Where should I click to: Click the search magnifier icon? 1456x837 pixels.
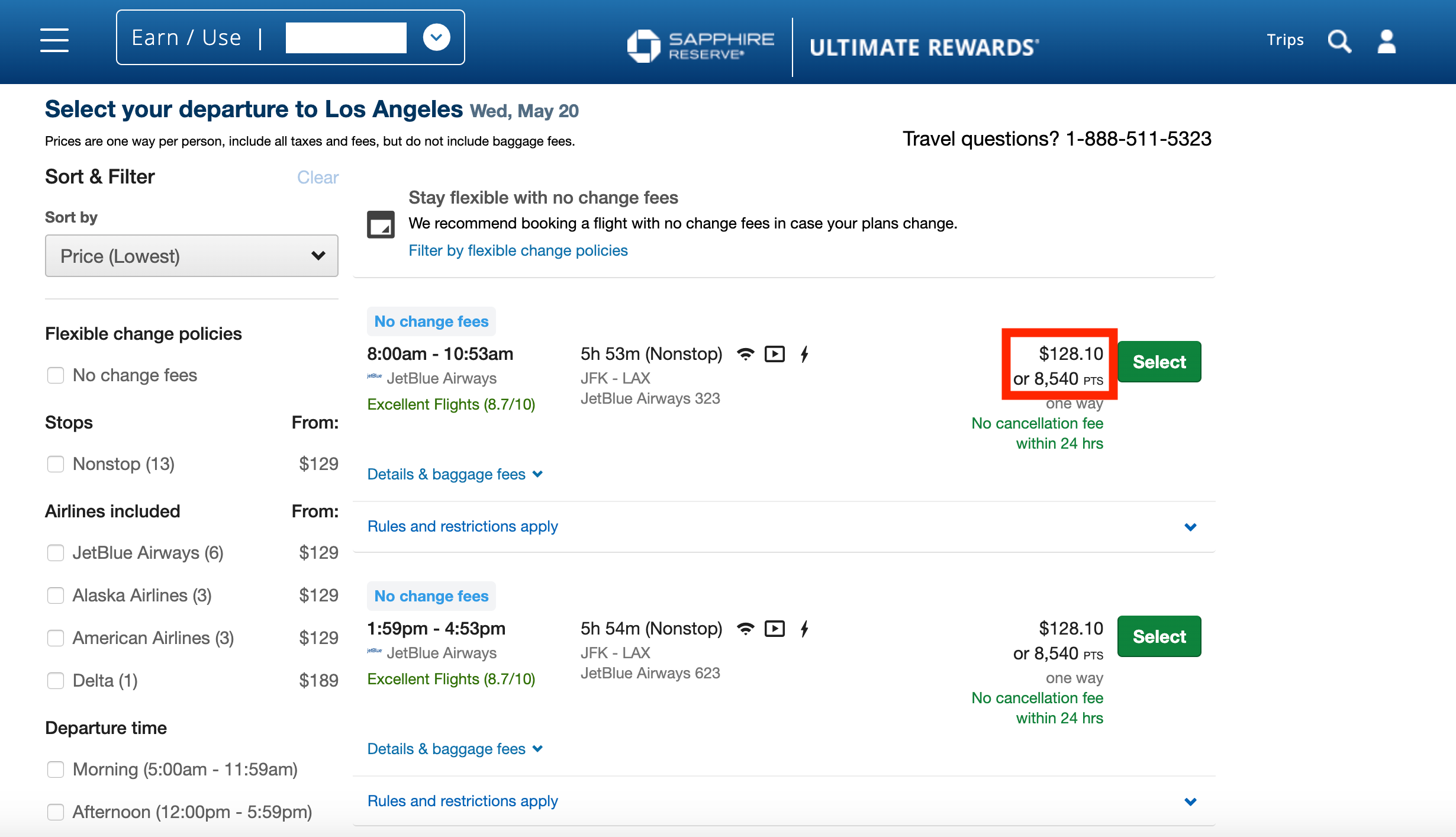(1339, 41)
